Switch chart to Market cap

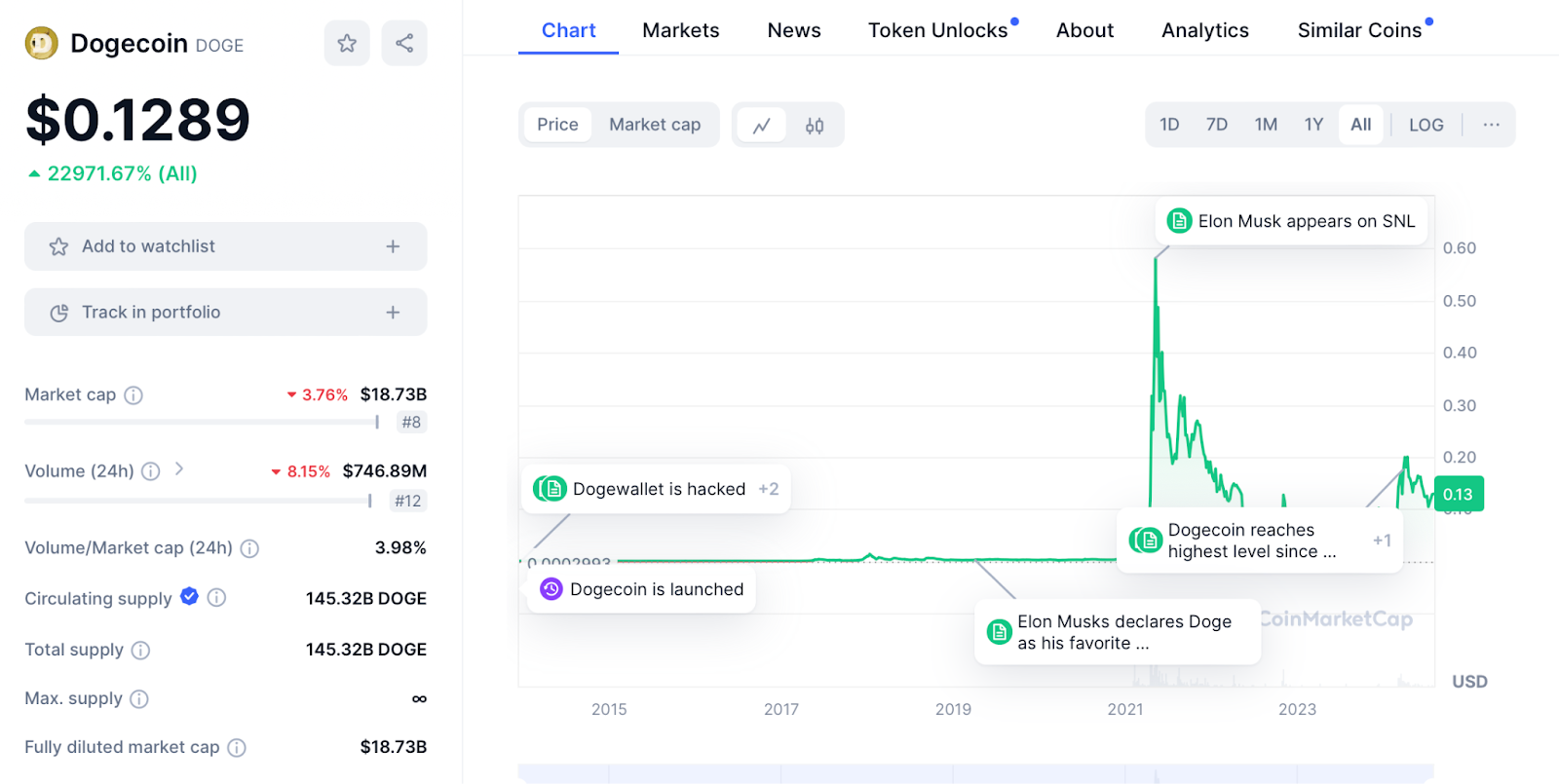coord(655,125)
